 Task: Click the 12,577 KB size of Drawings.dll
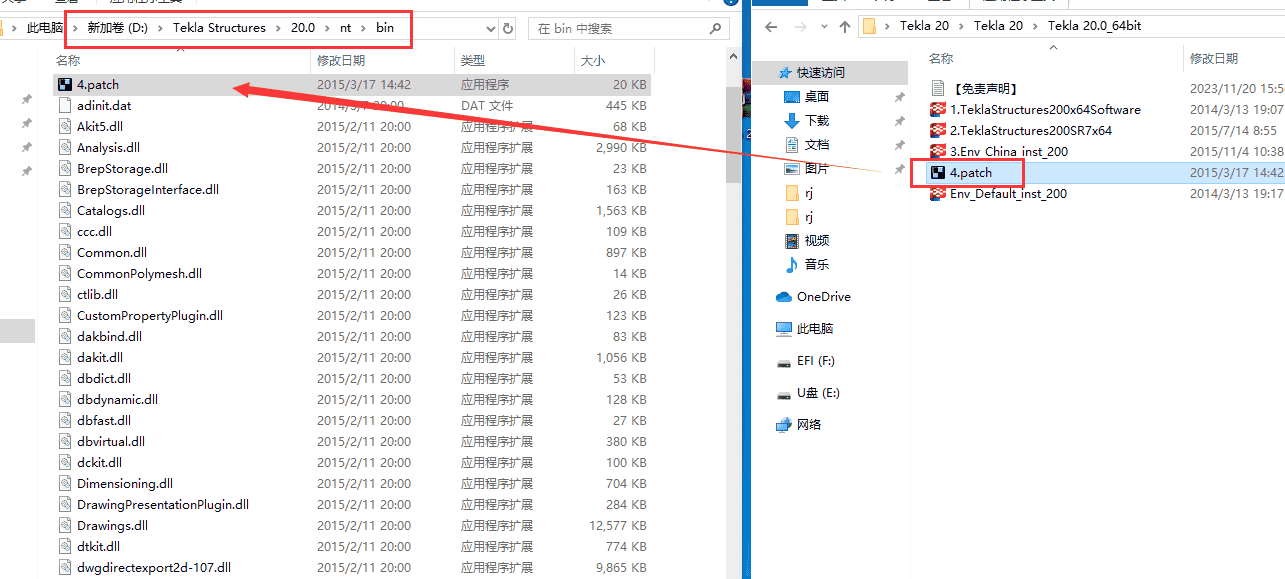tap(618, 525)
